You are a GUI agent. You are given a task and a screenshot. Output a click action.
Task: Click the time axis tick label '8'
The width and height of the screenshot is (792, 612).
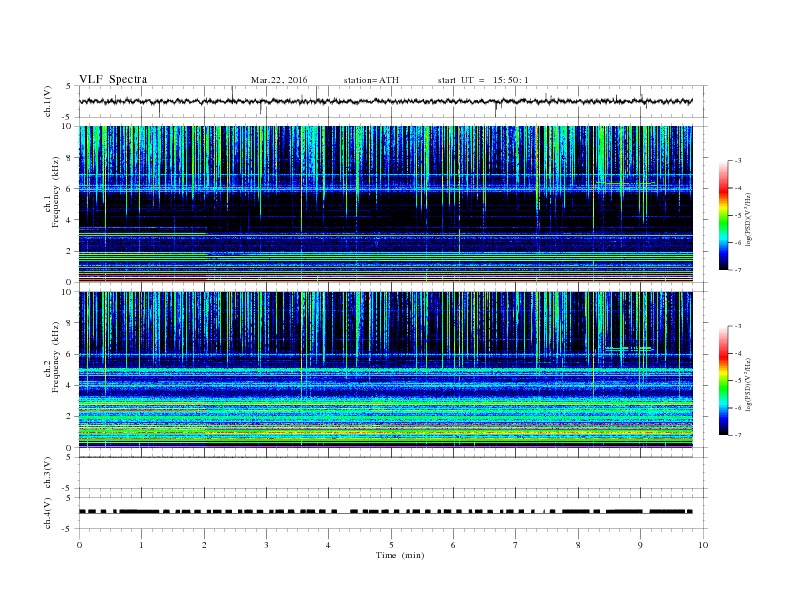point(578,545)
